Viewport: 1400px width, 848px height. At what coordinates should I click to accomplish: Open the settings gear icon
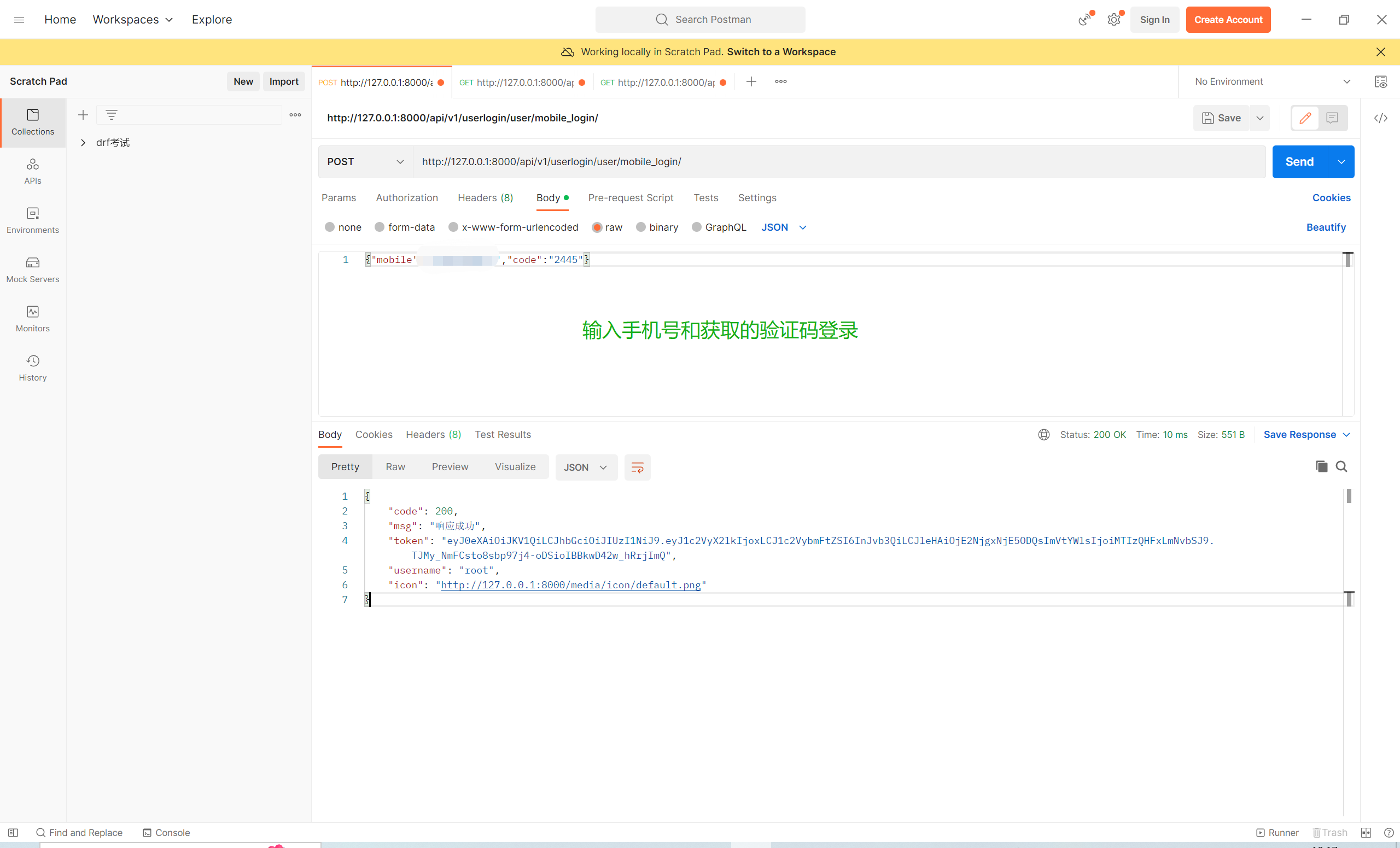pos(1113,20)
